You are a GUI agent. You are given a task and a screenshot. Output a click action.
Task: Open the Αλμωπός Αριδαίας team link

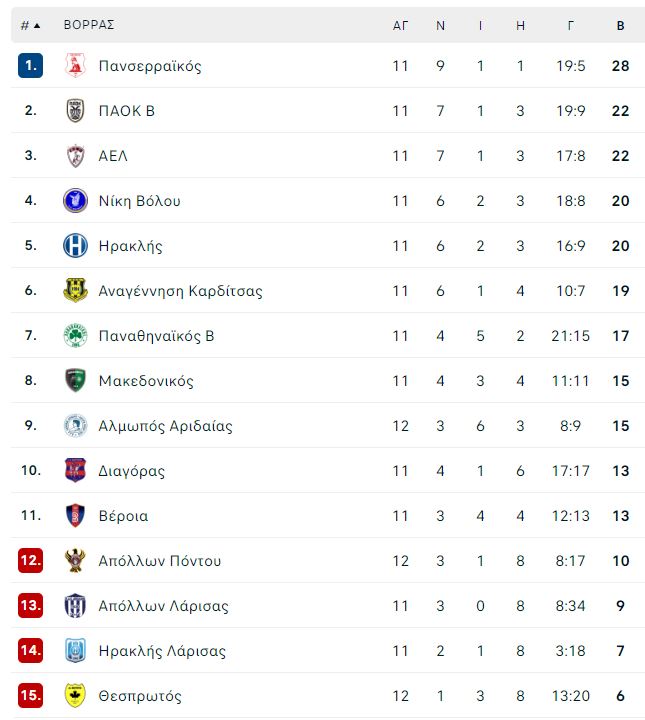[x=165, y=426]
